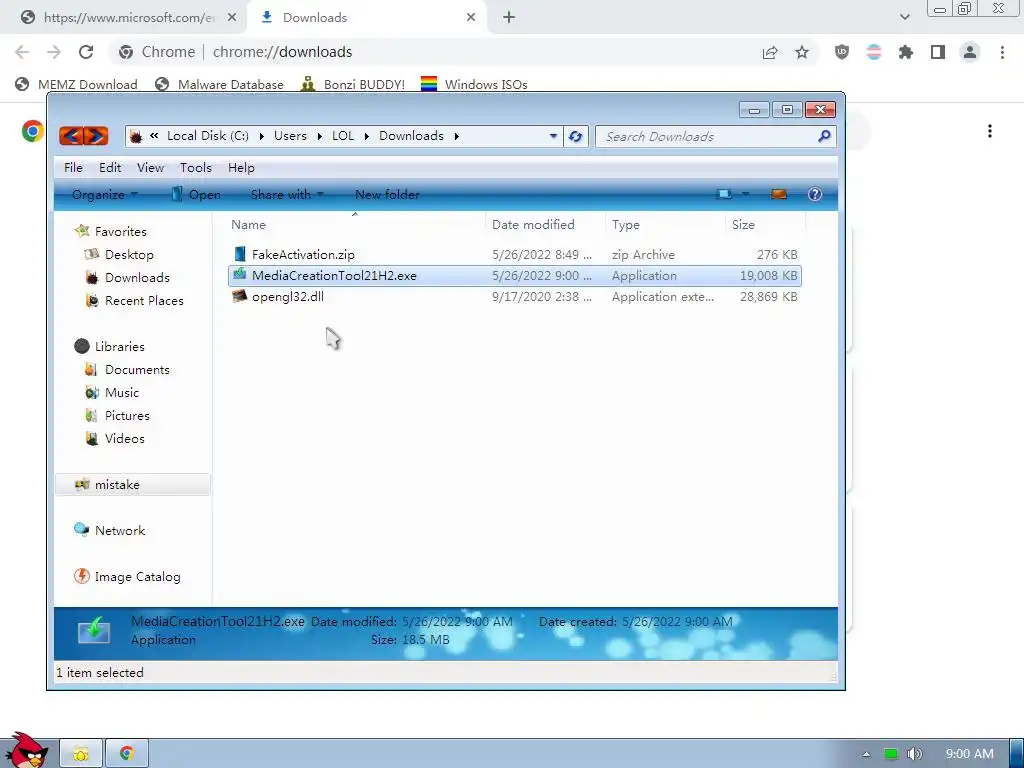Viewport: 1024px width, 768px height.
Task: Select the mistake item in sidebar
Action: pyautogui.click(x=133, y=484)
